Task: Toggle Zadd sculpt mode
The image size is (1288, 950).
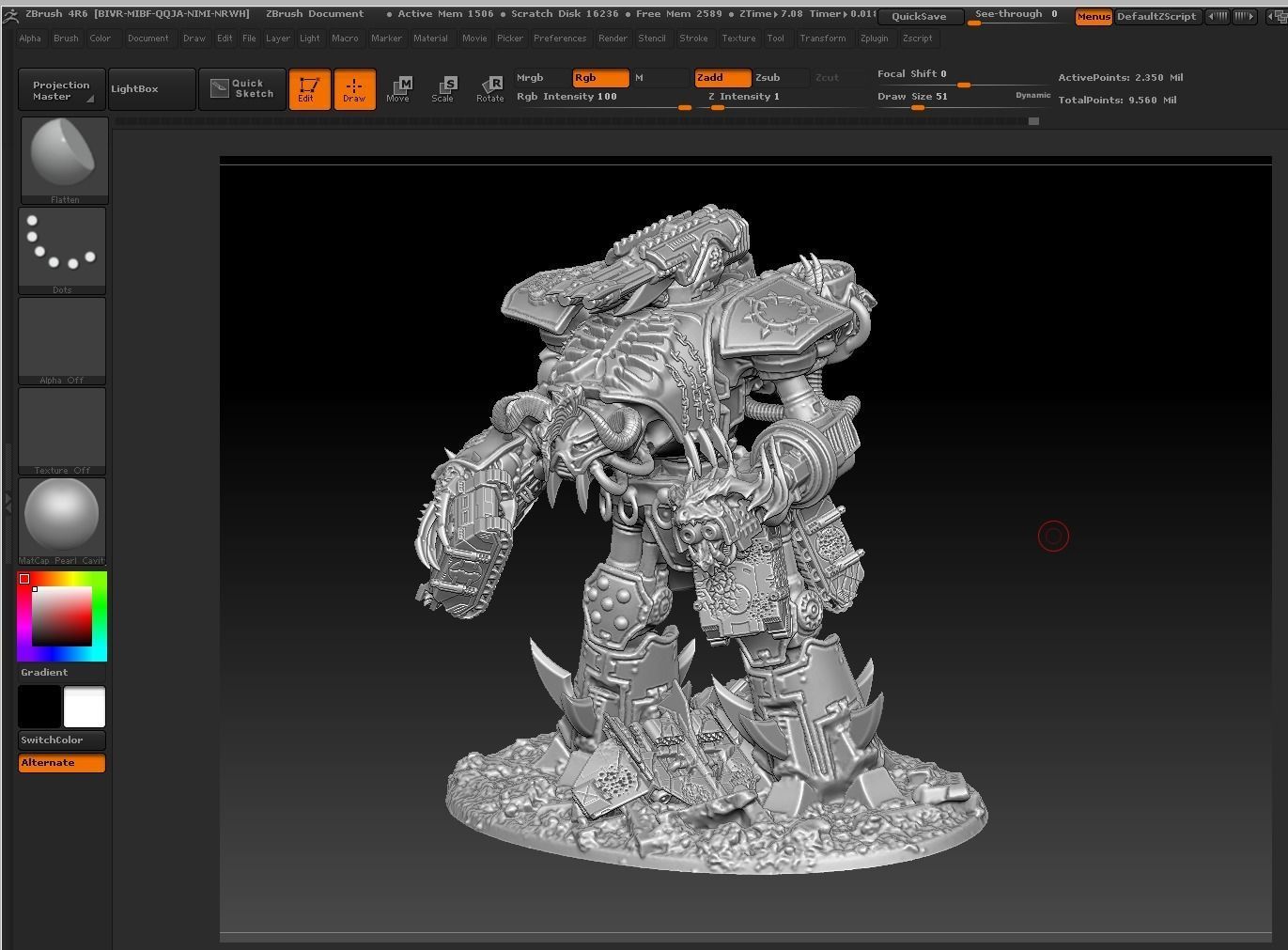Action: [x=722, y=77]
